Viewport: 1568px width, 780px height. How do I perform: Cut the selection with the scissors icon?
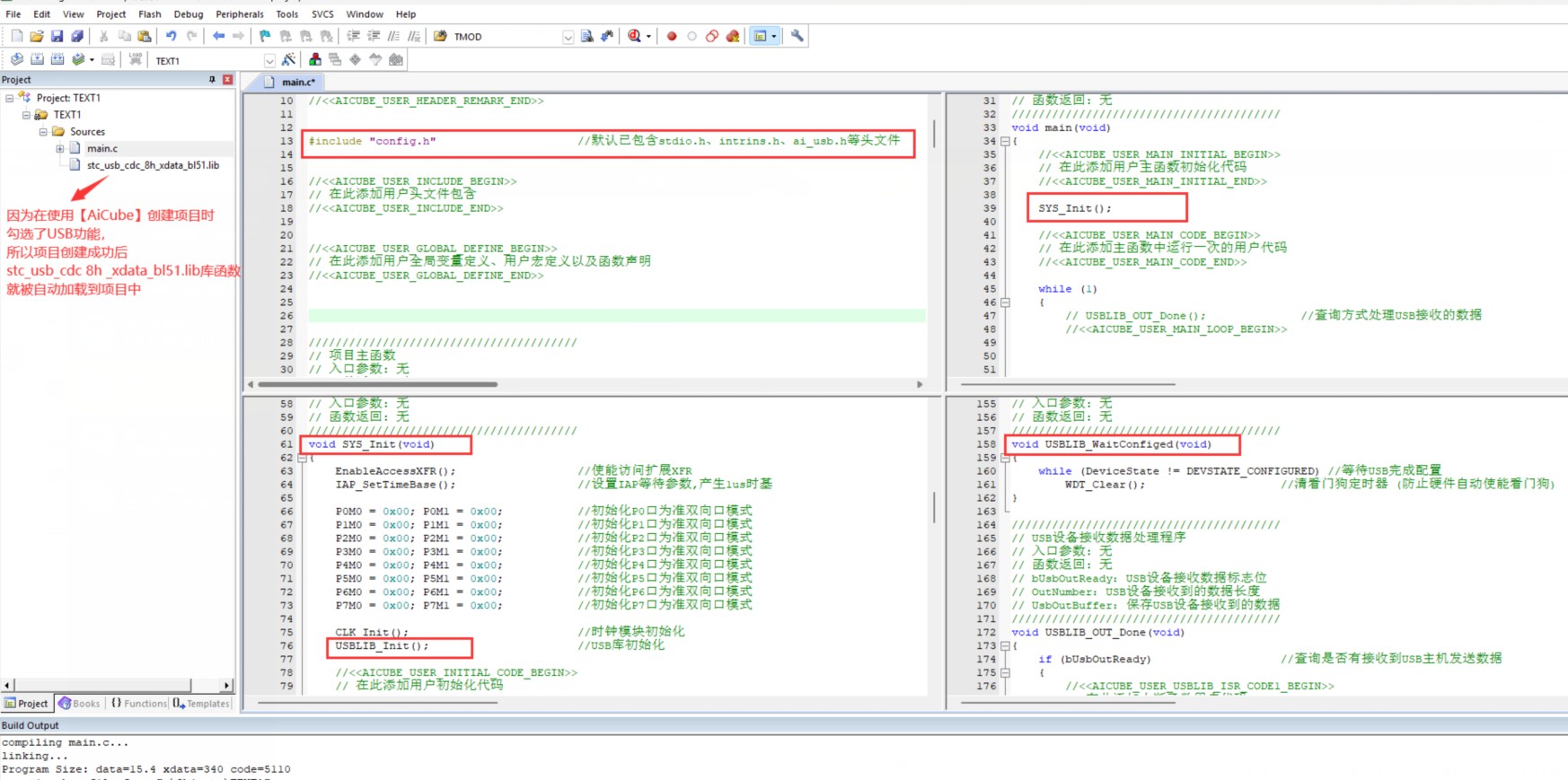(103, 36)
